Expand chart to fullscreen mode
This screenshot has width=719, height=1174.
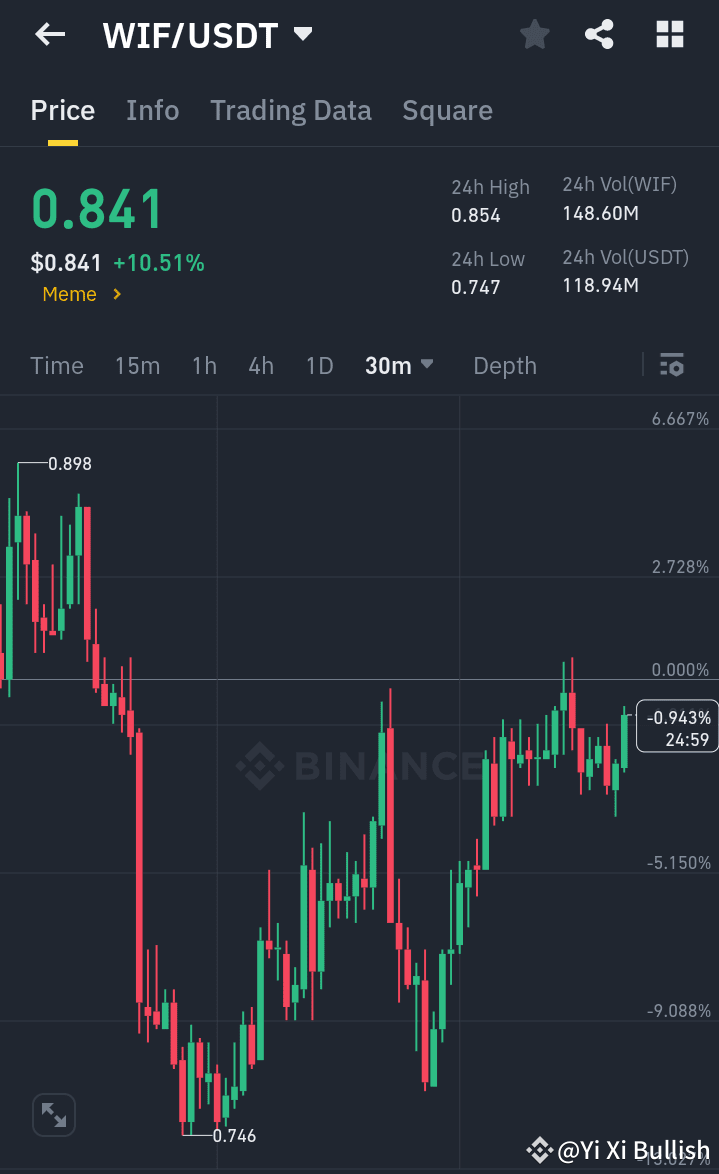[53, 1114]
